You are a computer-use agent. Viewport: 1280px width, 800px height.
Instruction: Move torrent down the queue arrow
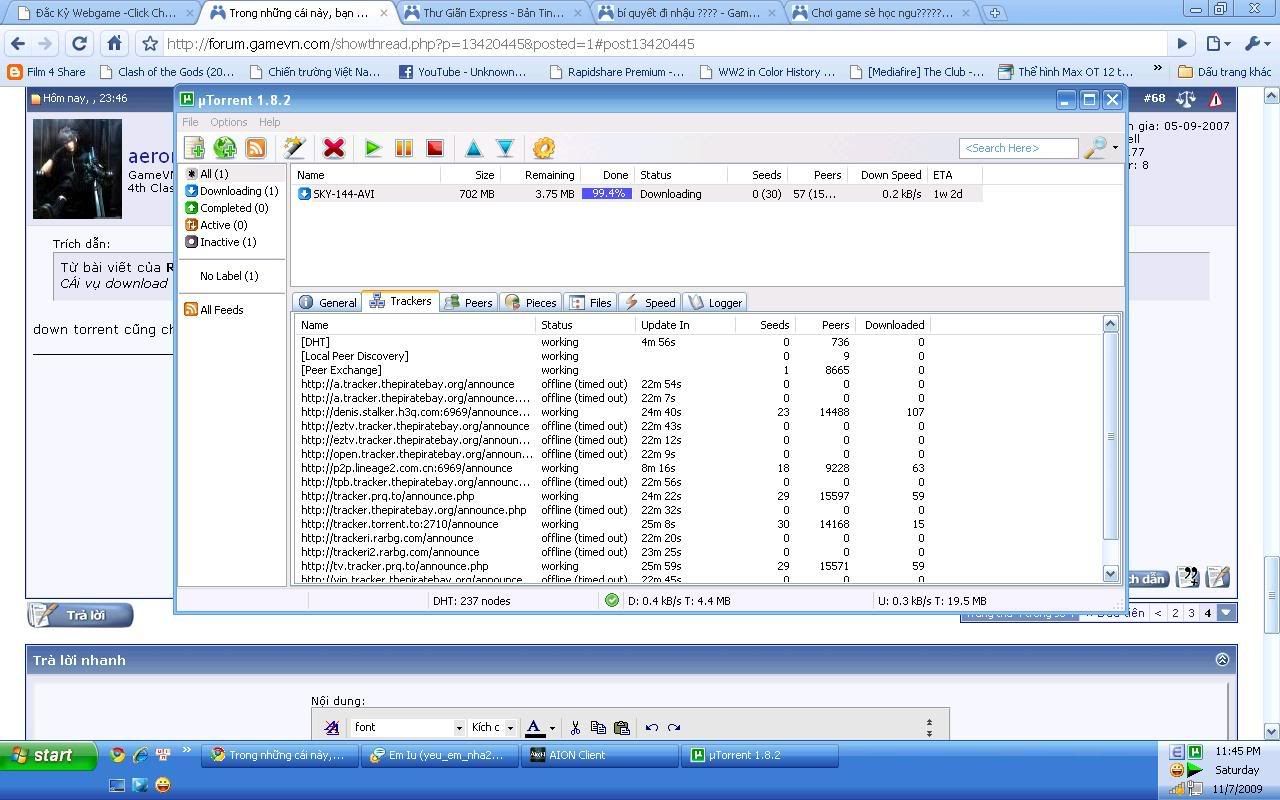pos(505,148)
